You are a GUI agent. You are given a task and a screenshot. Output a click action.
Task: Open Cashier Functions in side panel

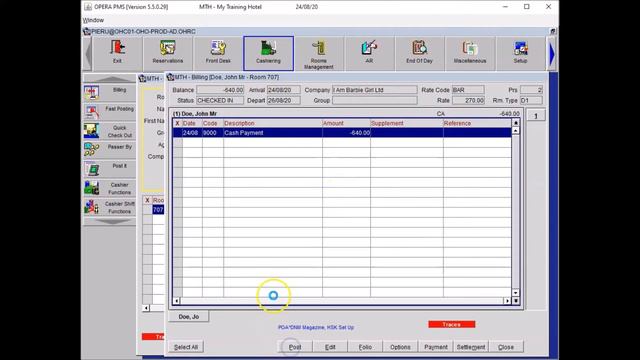(109, 188)
